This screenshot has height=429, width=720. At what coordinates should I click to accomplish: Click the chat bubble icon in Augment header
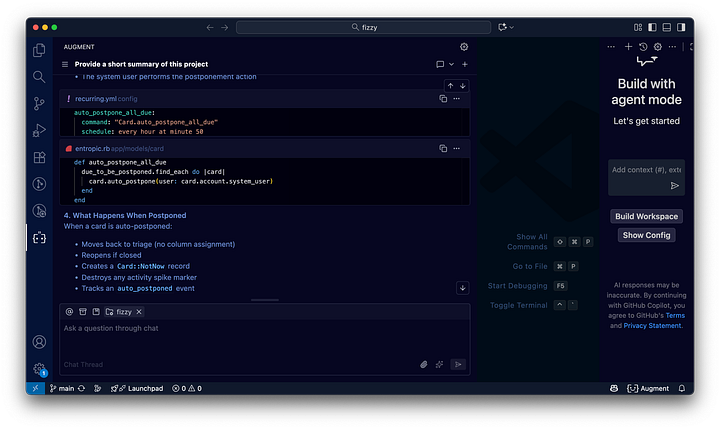(x=440, y=64)
